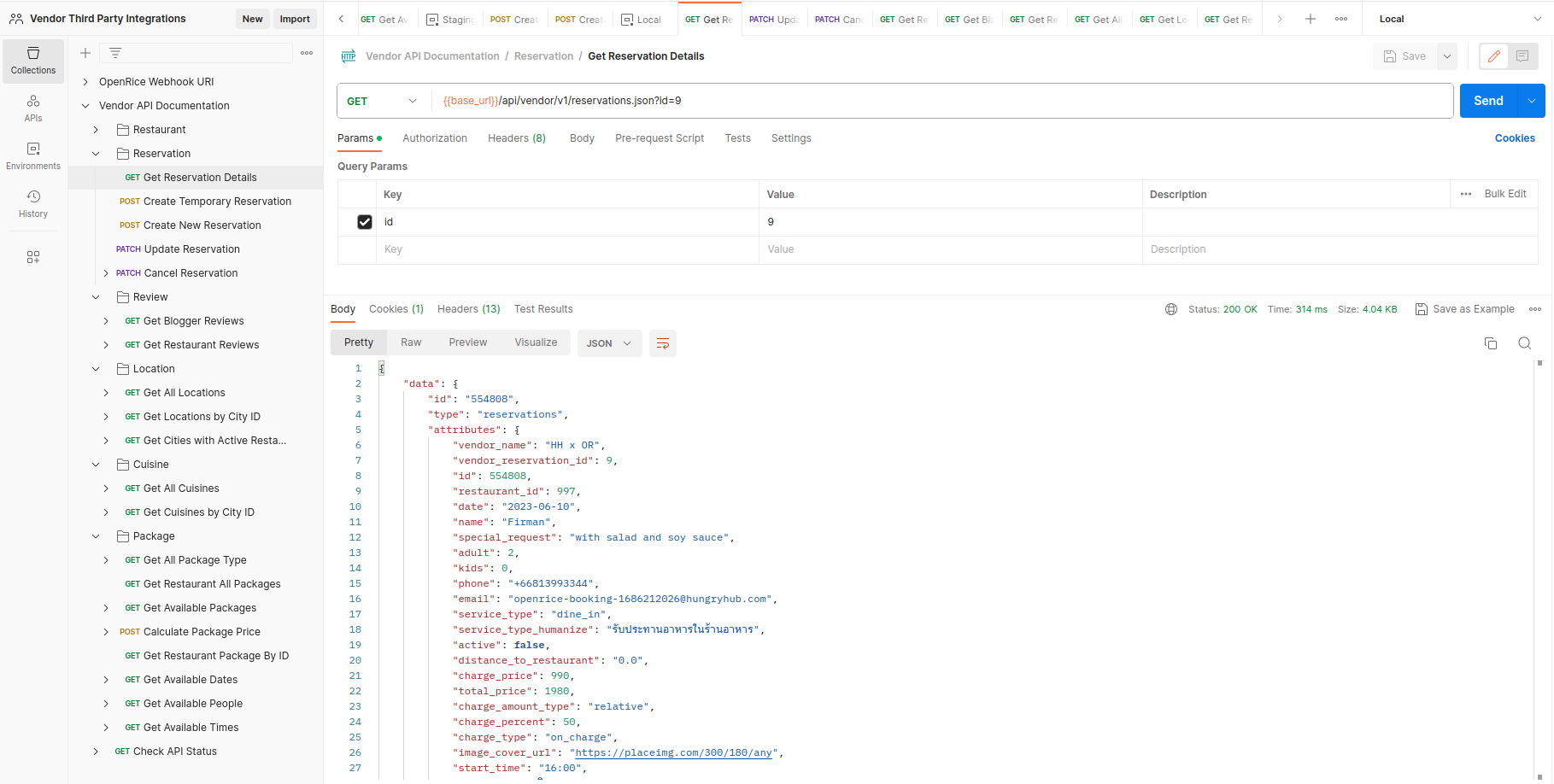Open the Environments sidebar section

click(33, 156)
